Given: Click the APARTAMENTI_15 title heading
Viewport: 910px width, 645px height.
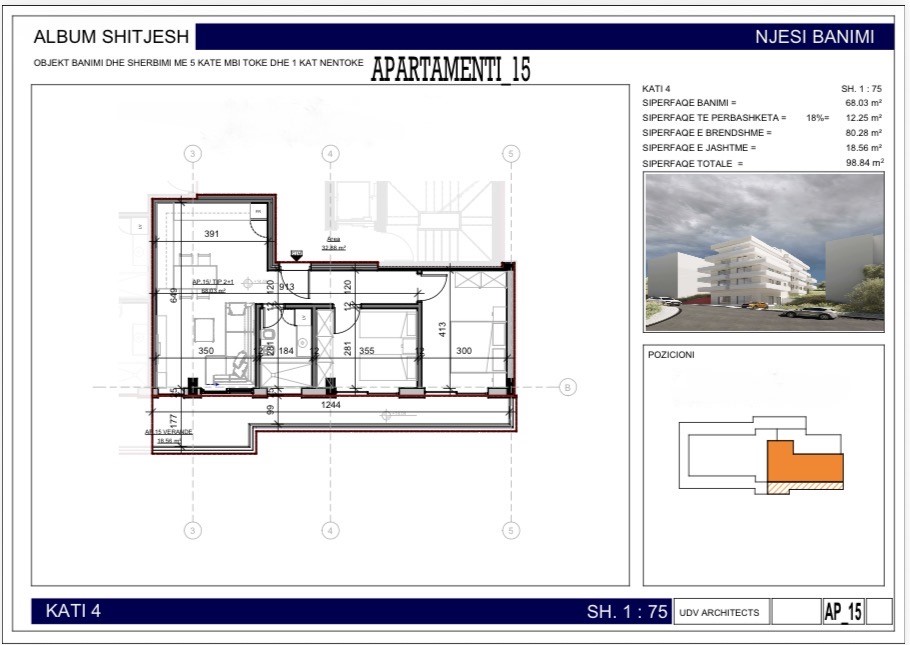Looking at the screenshot, I should (450, 70).
